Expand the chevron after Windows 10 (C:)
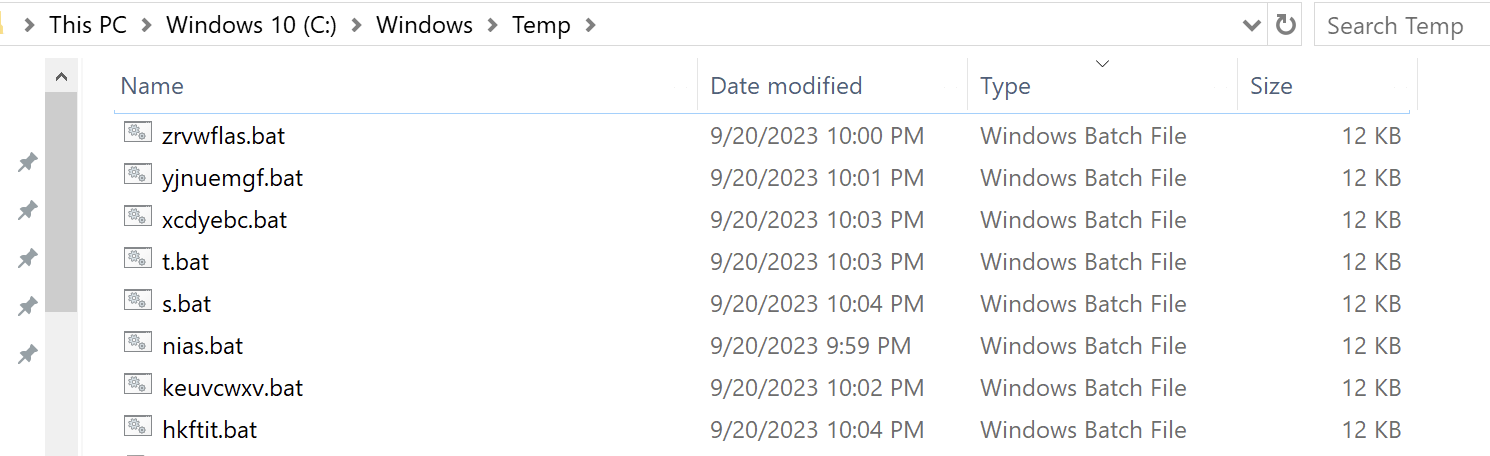Image resolution: width=1490 pixels, height=456 pixels. pyautogui.click(x=352, y=26)
